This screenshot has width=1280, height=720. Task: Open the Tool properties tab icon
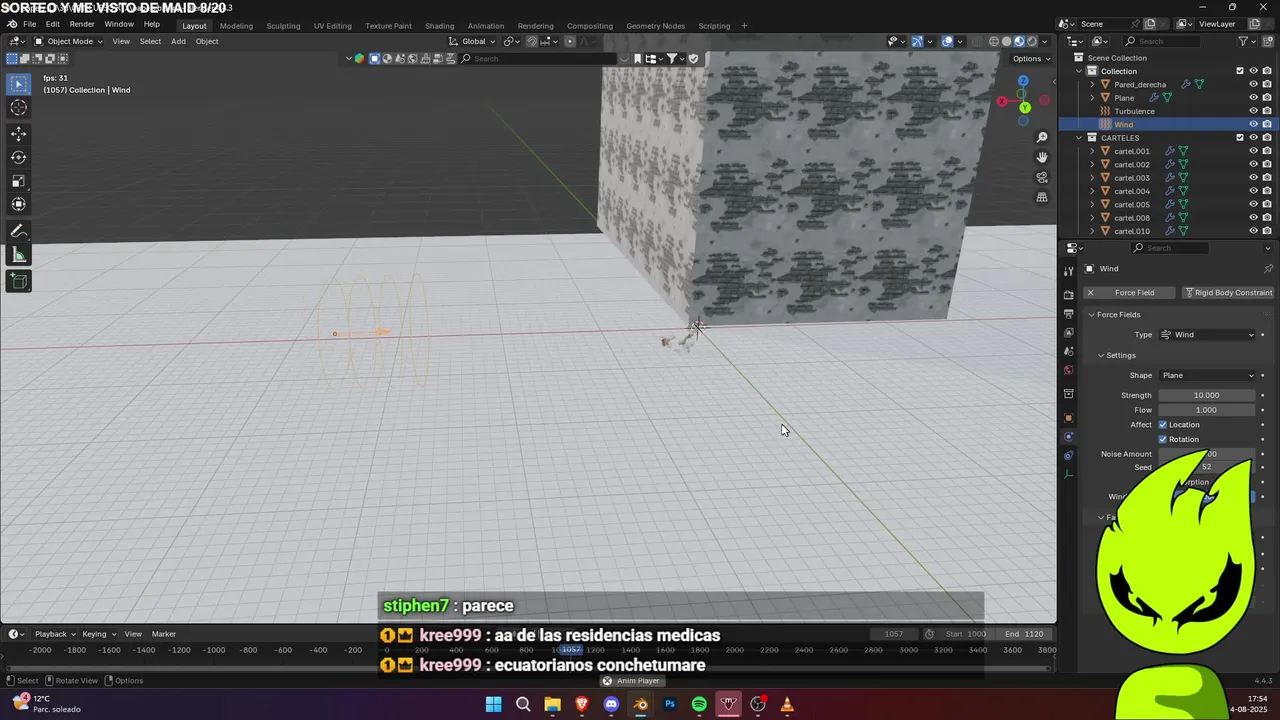pos(1069,271)
